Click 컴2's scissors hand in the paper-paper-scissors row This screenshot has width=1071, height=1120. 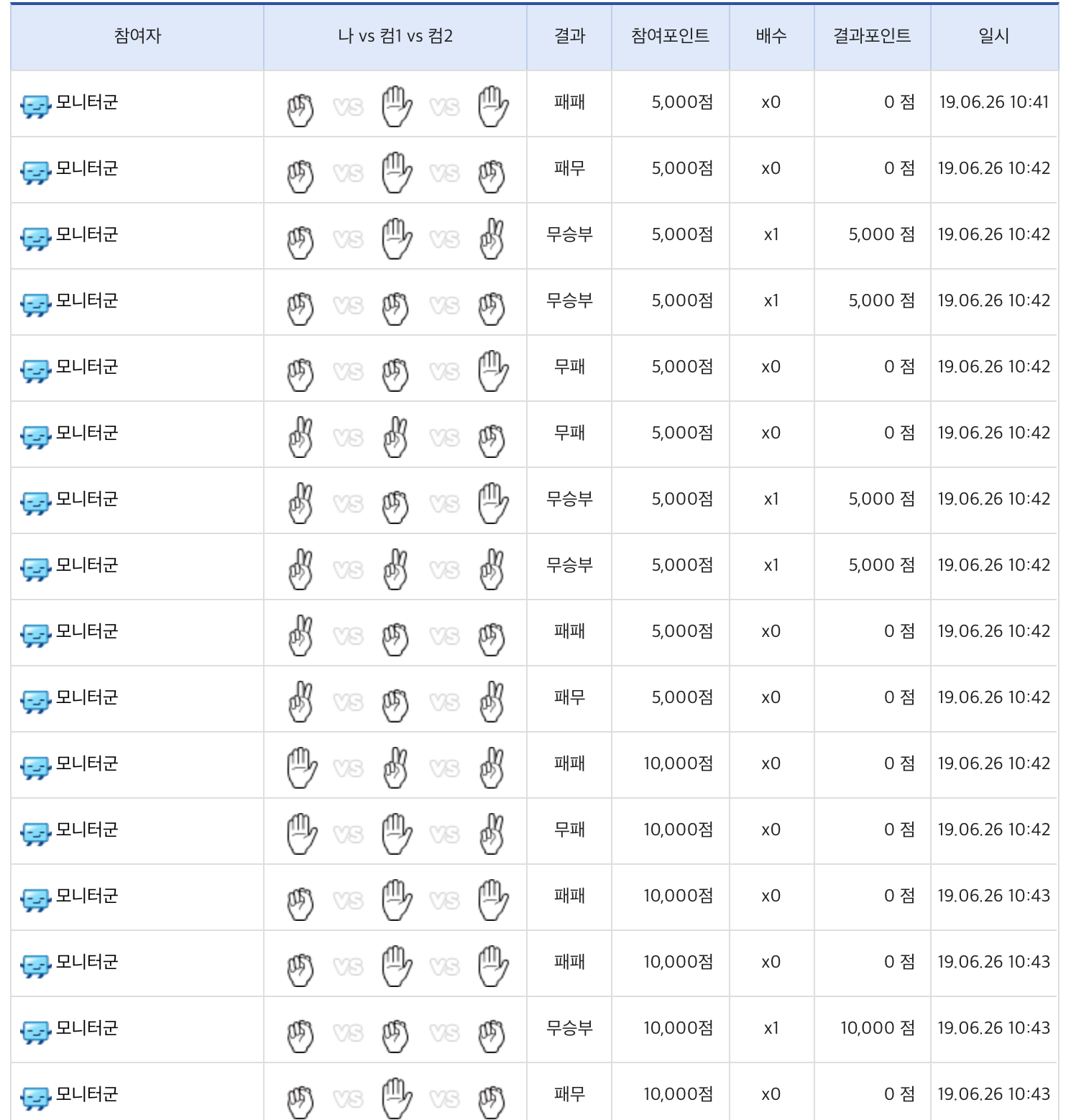point(492,833)
